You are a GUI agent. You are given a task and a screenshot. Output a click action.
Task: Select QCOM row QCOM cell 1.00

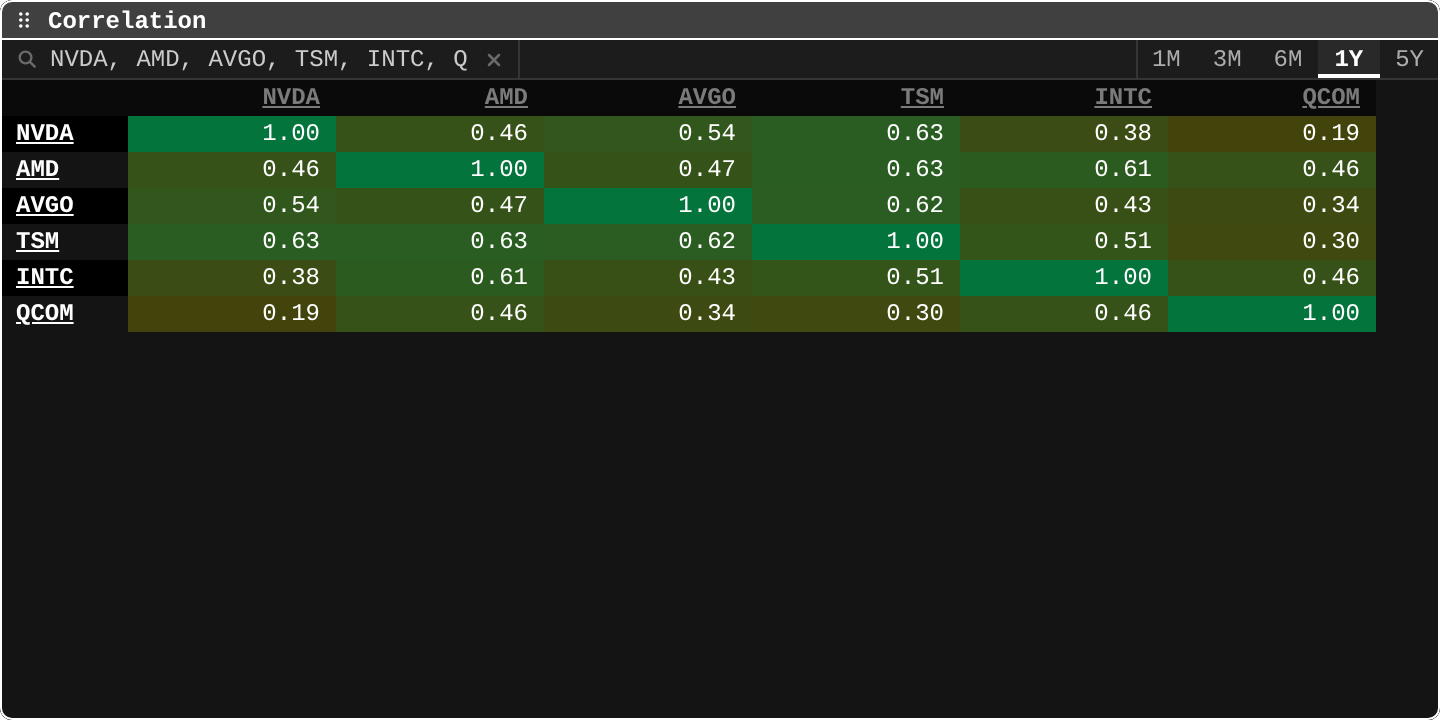click(x=1272, y=314)
